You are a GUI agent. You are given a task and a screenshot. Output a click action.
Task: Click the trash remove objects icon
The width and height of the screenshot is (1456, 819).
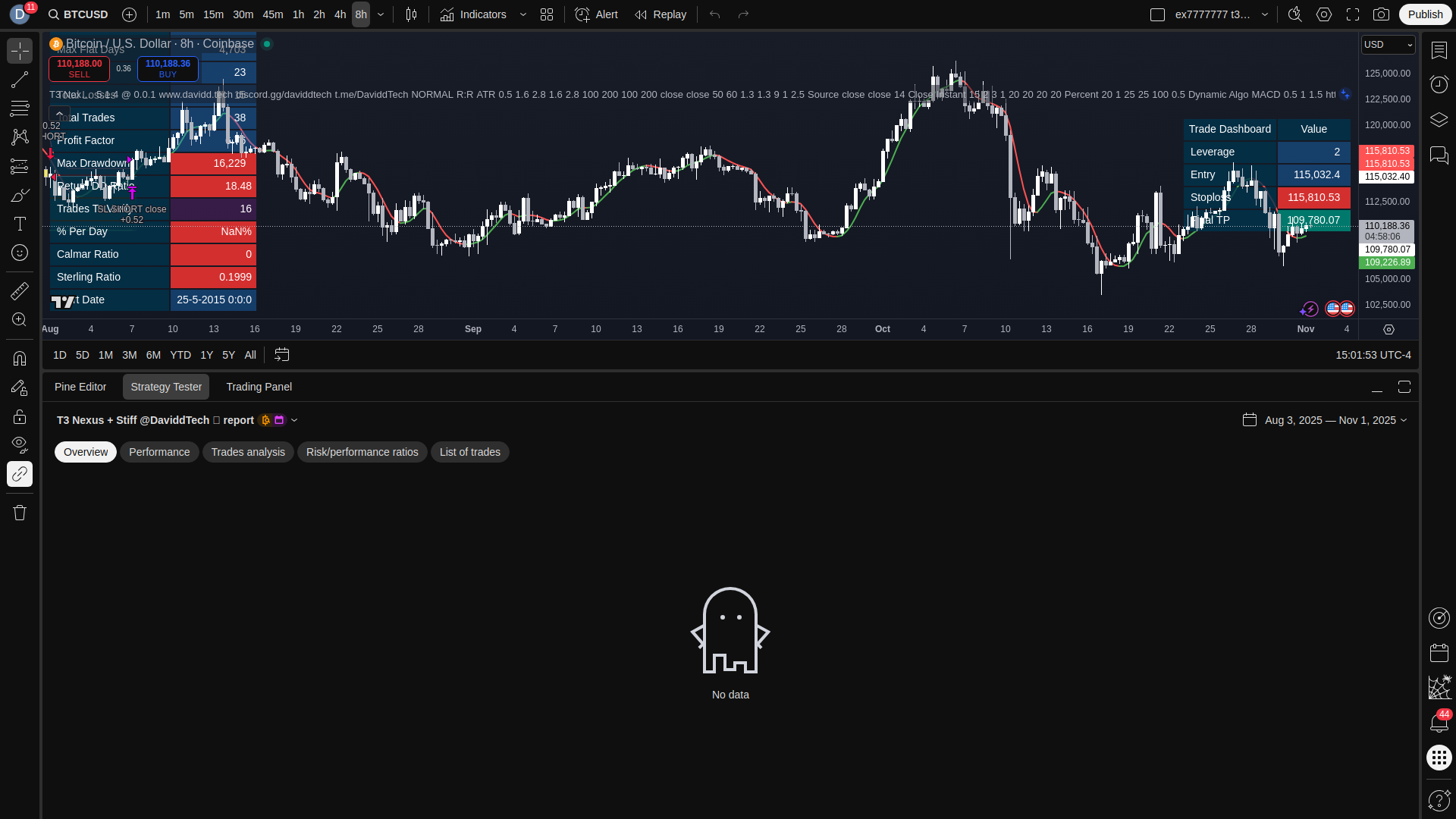pos(20,513)
